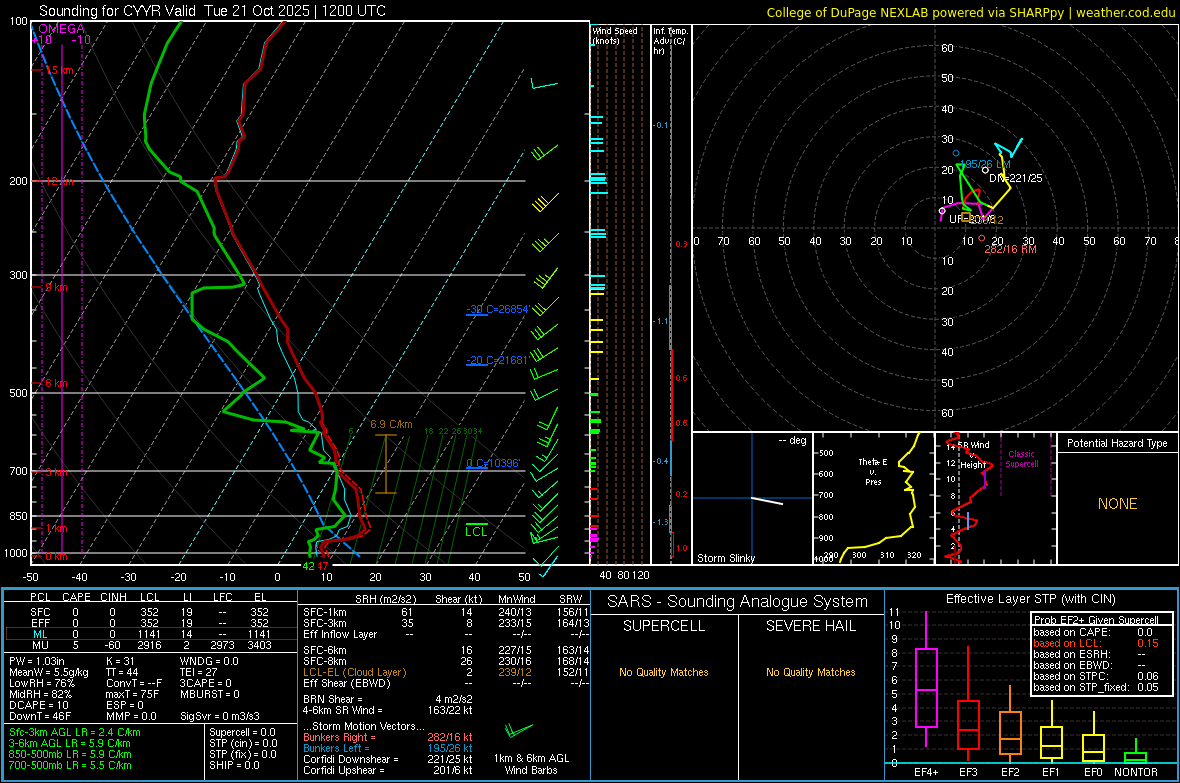Select the SFC parcel row
The height and width of the screenshot is (783, 1180).
150,612
